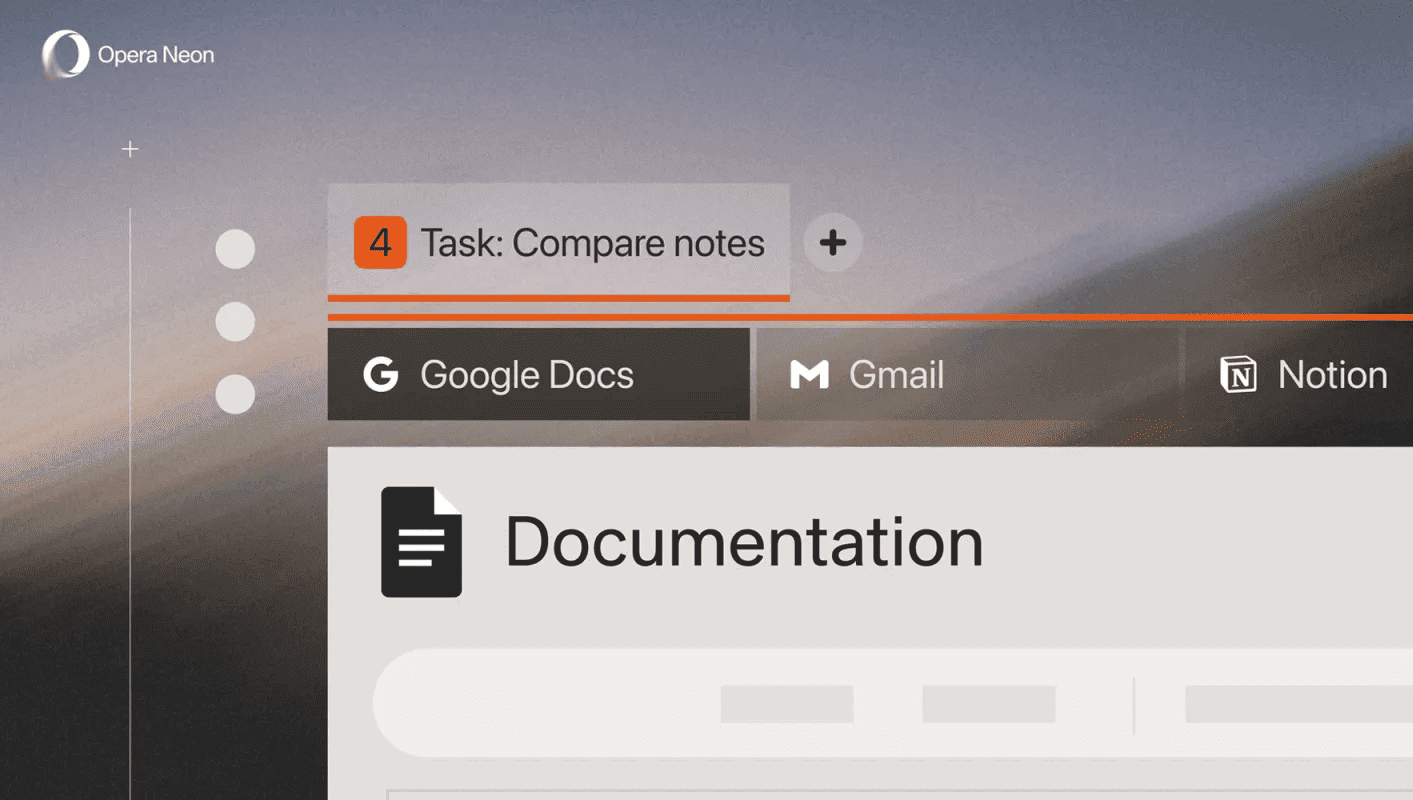
Task: Select the bottom circle in the sidebar
Action: tap(235, 394)
